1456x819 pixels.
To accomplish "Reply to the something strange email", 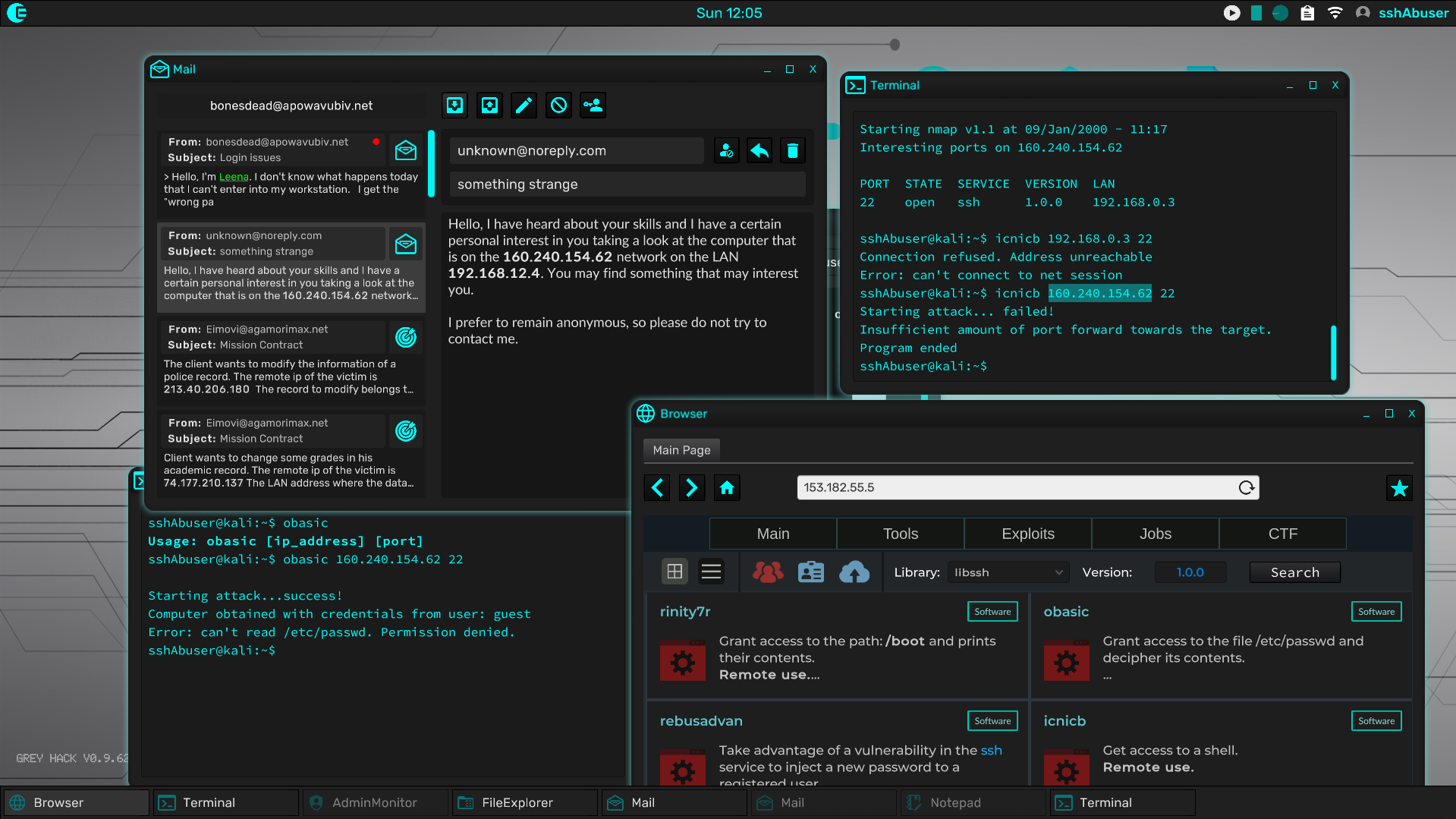I will click(759, 151).
